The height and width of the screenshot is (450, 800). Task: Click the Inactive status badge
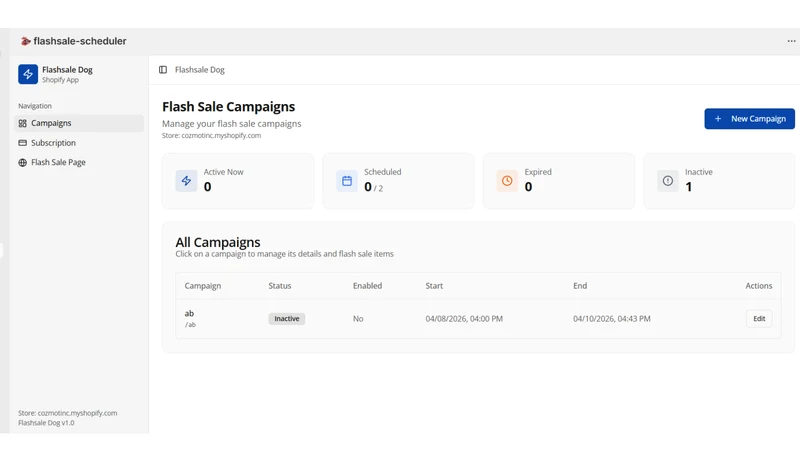coord(287,319)
